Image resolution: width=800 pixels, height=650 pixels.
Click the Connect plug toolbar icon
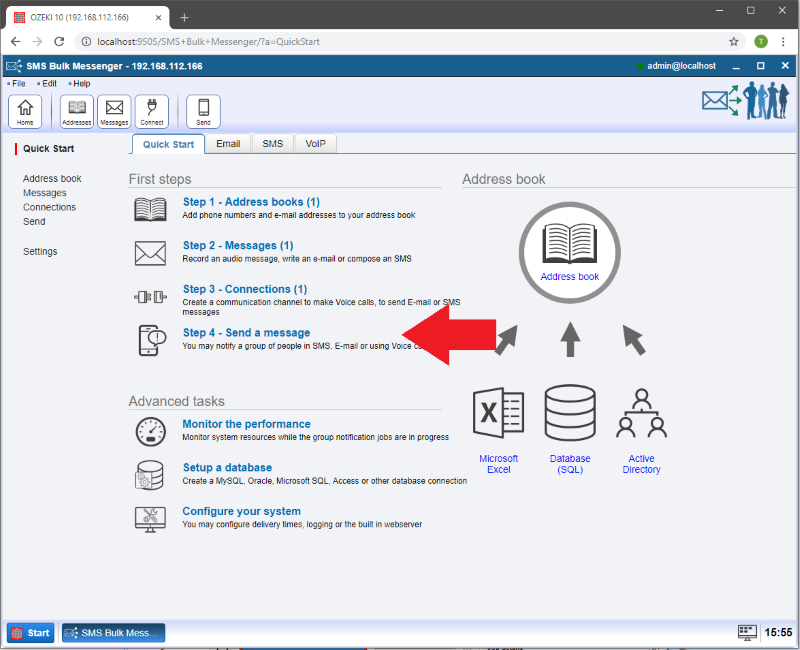pyautogui.click(x=152, y=111)
